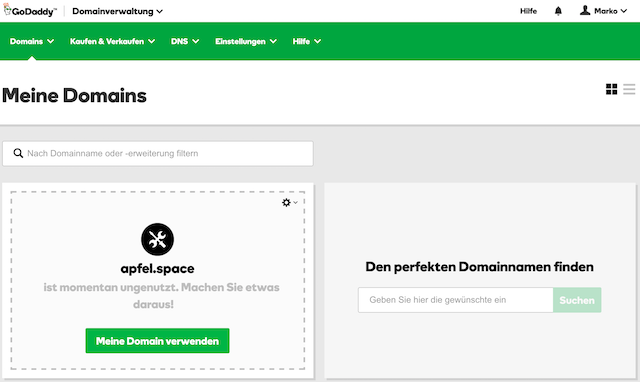
Task: Click the GoDaddy logo
Action: point(30,11)
